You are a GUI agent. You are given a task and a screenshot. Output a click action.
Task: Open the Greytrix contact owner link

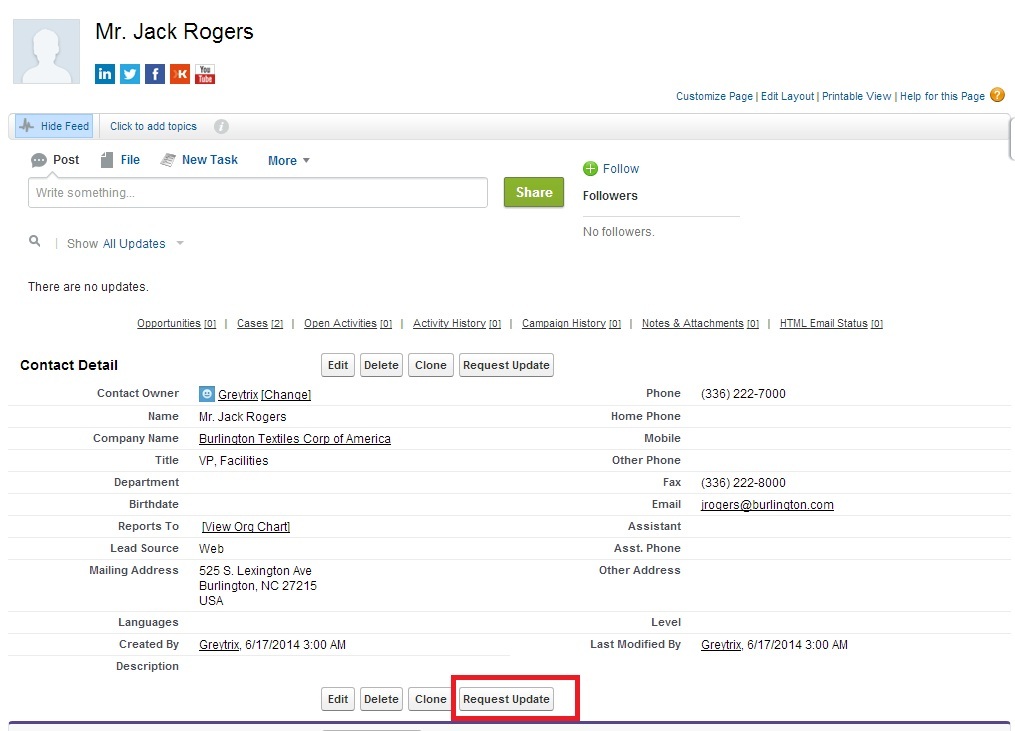(238, 394)
